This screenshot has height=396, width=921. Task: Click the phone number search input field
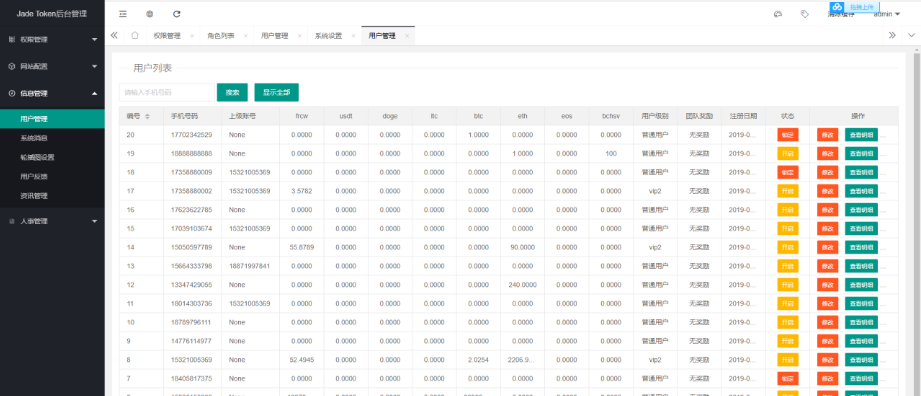pyautogui.click(x=167, y=92)
